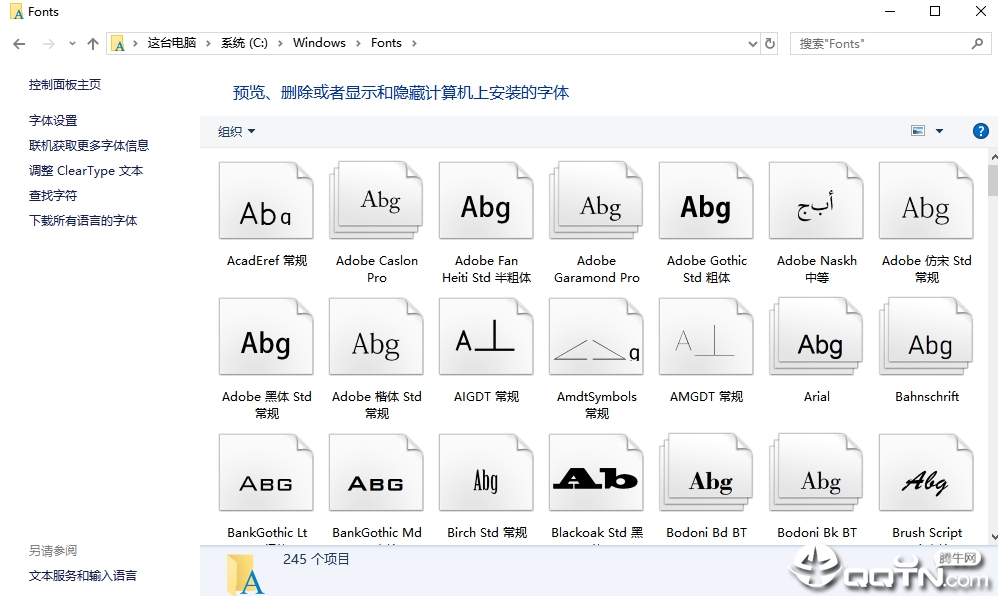This screenshot has height=596, width=998.
Task: Open 调整 ClearType 文本 link
Action: (x=86, y=171)
